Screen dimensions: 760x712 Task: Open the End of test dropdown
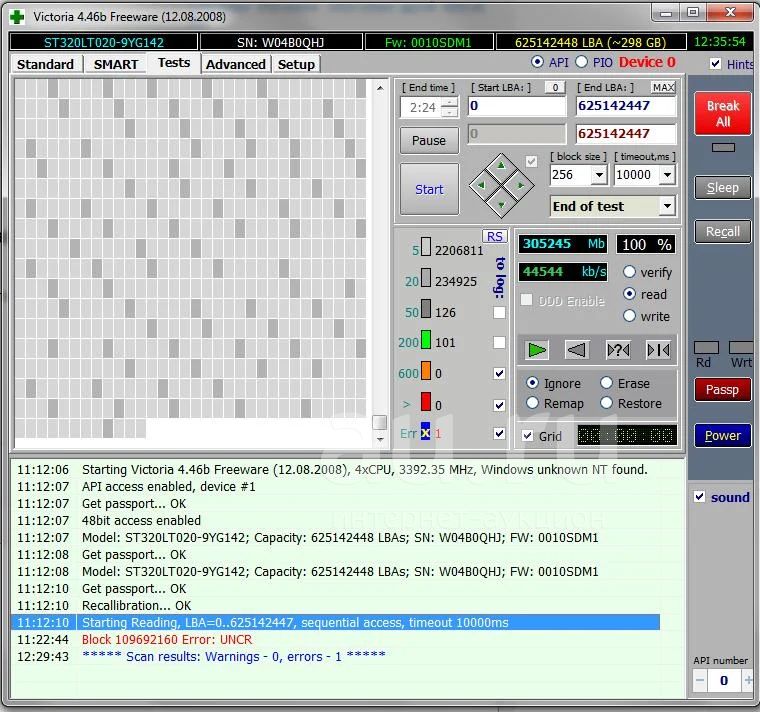tap(667, 206)
